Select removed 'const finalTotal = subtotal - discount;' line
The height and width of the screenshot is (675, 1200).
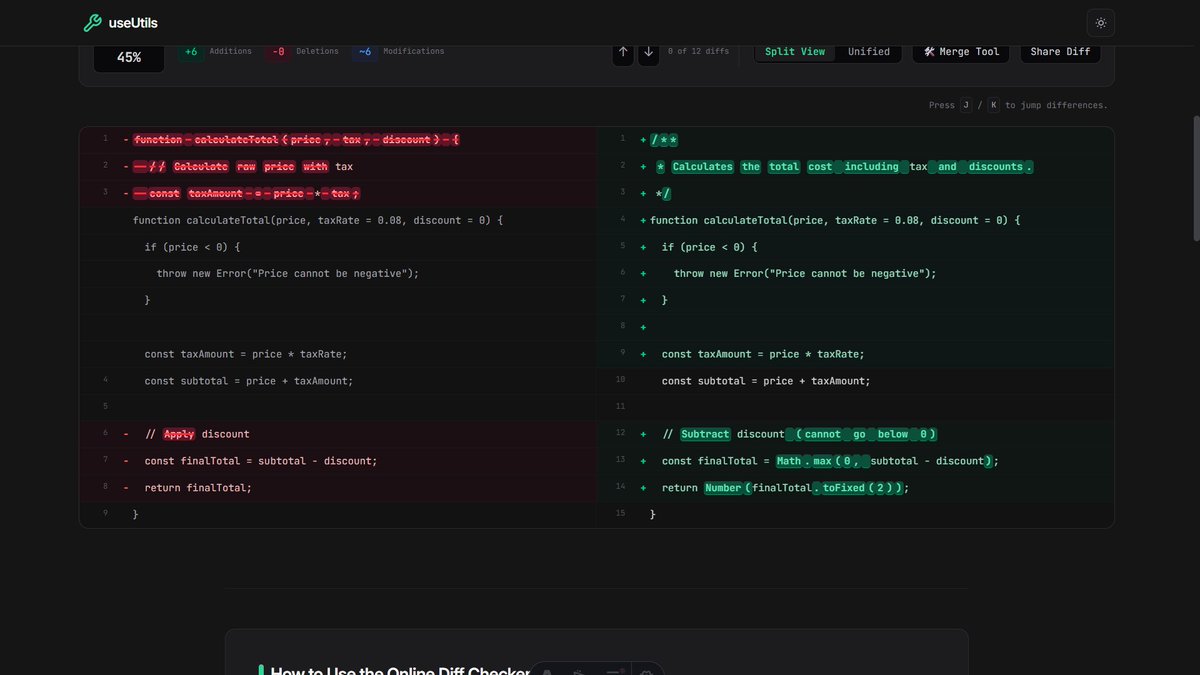click(x=338, y=461)
